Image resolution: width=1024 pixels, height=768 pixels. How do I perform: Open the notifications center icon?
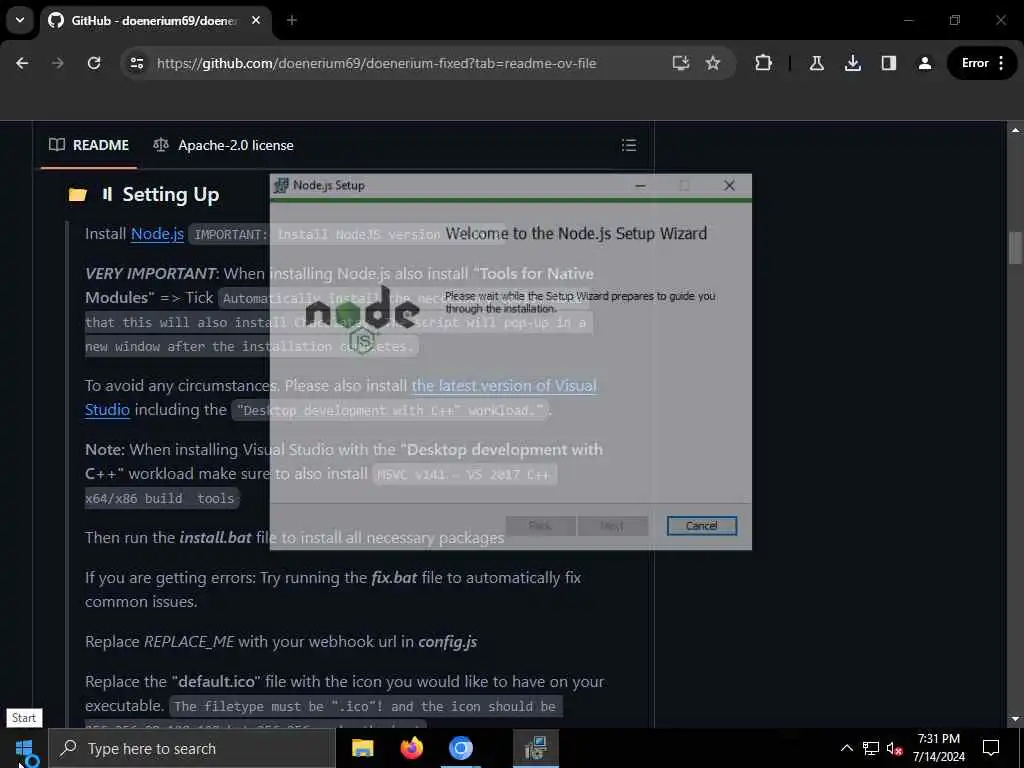[x=991, y=748]
